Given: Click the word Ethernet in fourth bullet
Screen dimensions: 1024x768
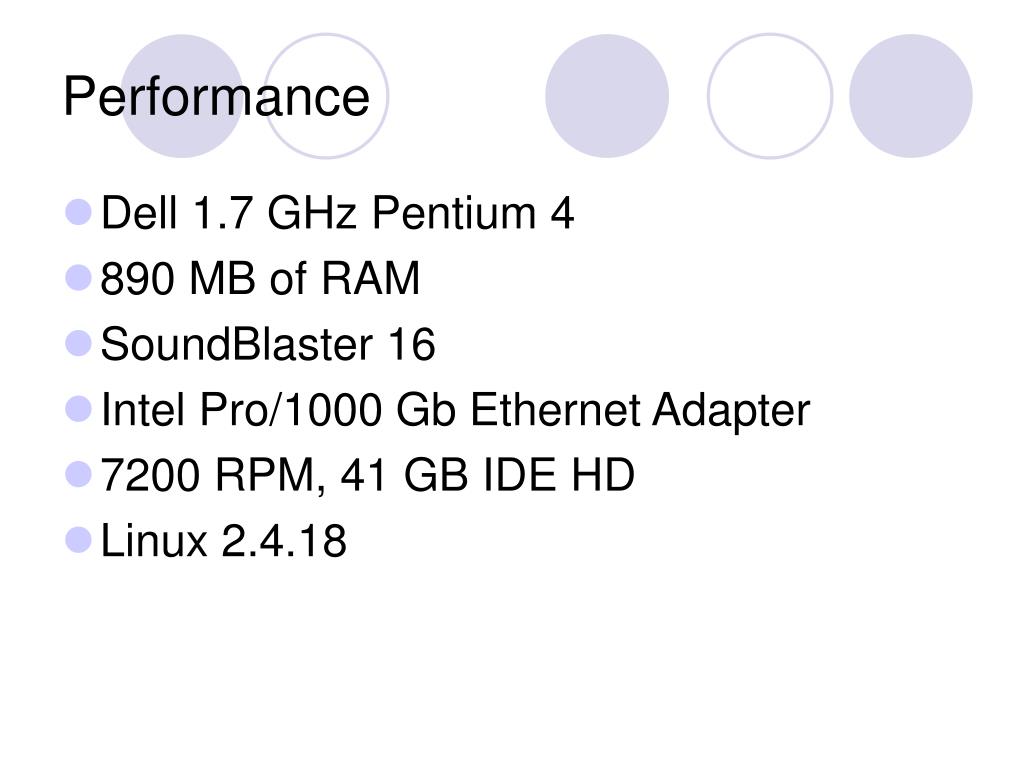Looking at the screenshot, I should click(554, 409).
